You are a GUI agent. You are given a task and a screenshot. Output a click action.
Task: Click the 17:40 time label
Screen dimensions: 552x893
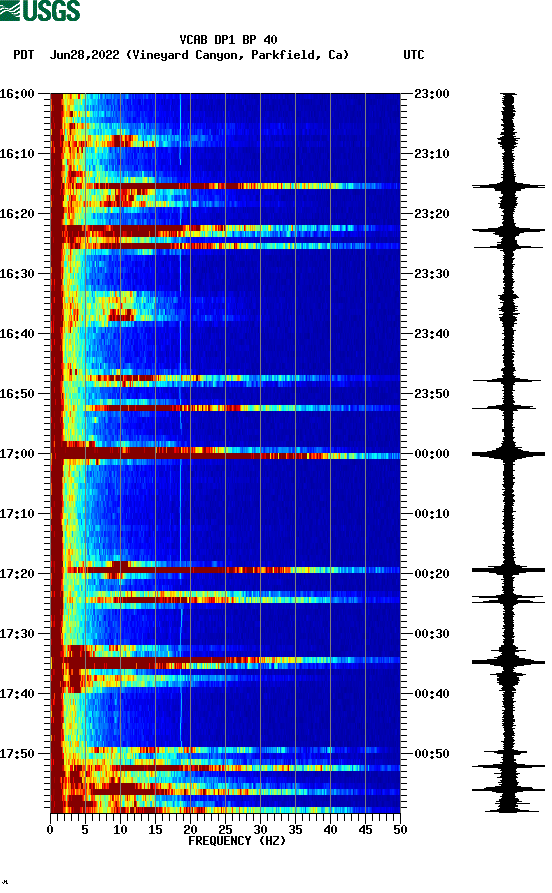coord(17,694)
